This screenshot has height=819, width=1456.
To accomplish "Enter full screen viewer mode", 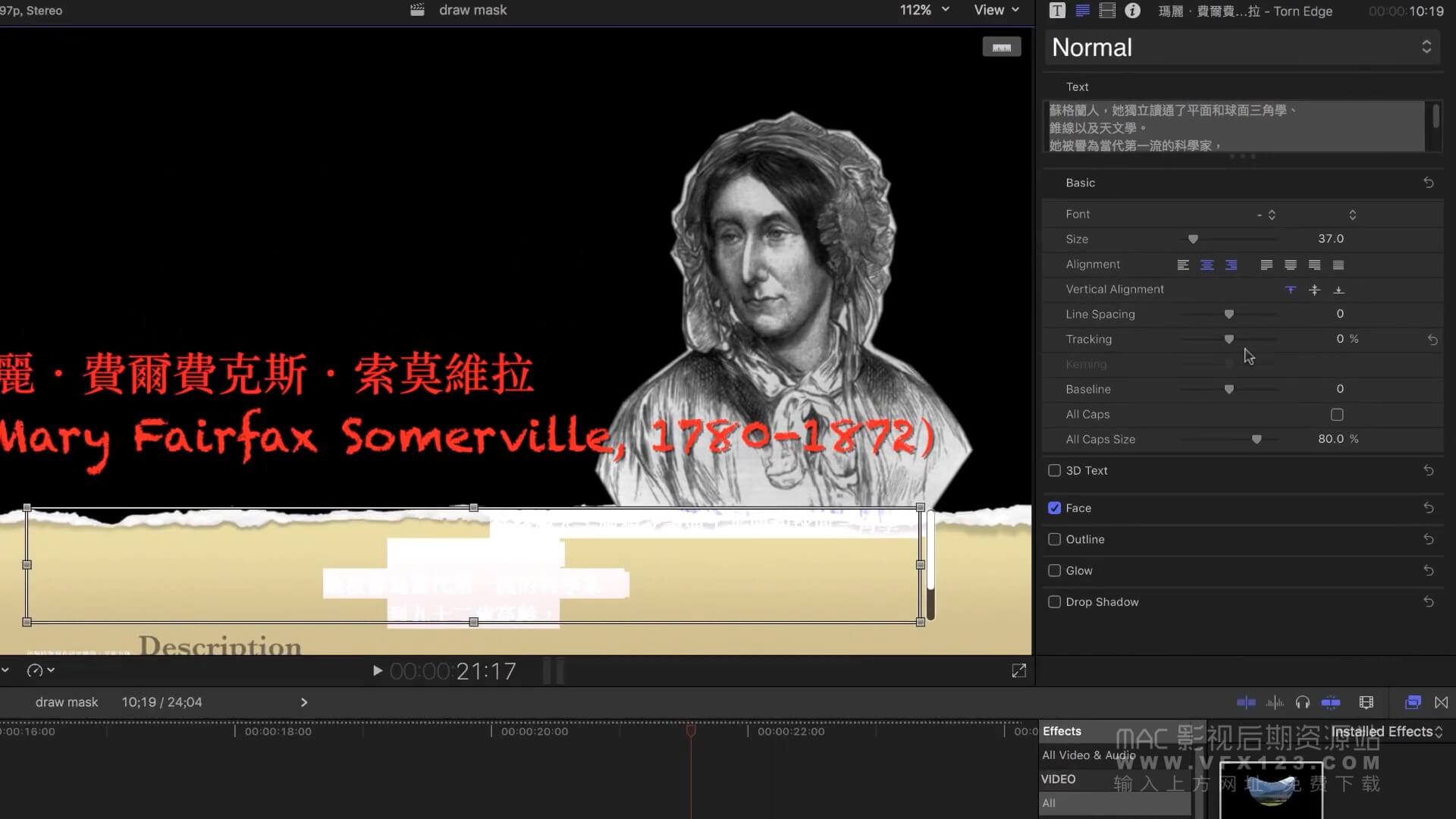I will point(1018,671).
